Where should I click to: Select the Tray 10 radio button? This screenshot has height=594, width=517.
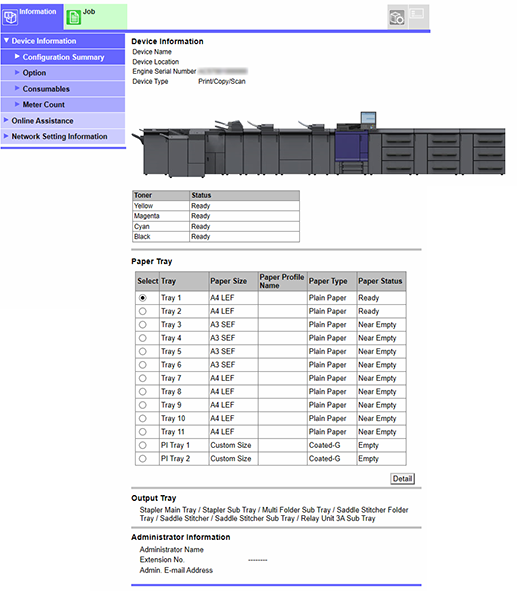pyautogui.click(x=142, y=419)
